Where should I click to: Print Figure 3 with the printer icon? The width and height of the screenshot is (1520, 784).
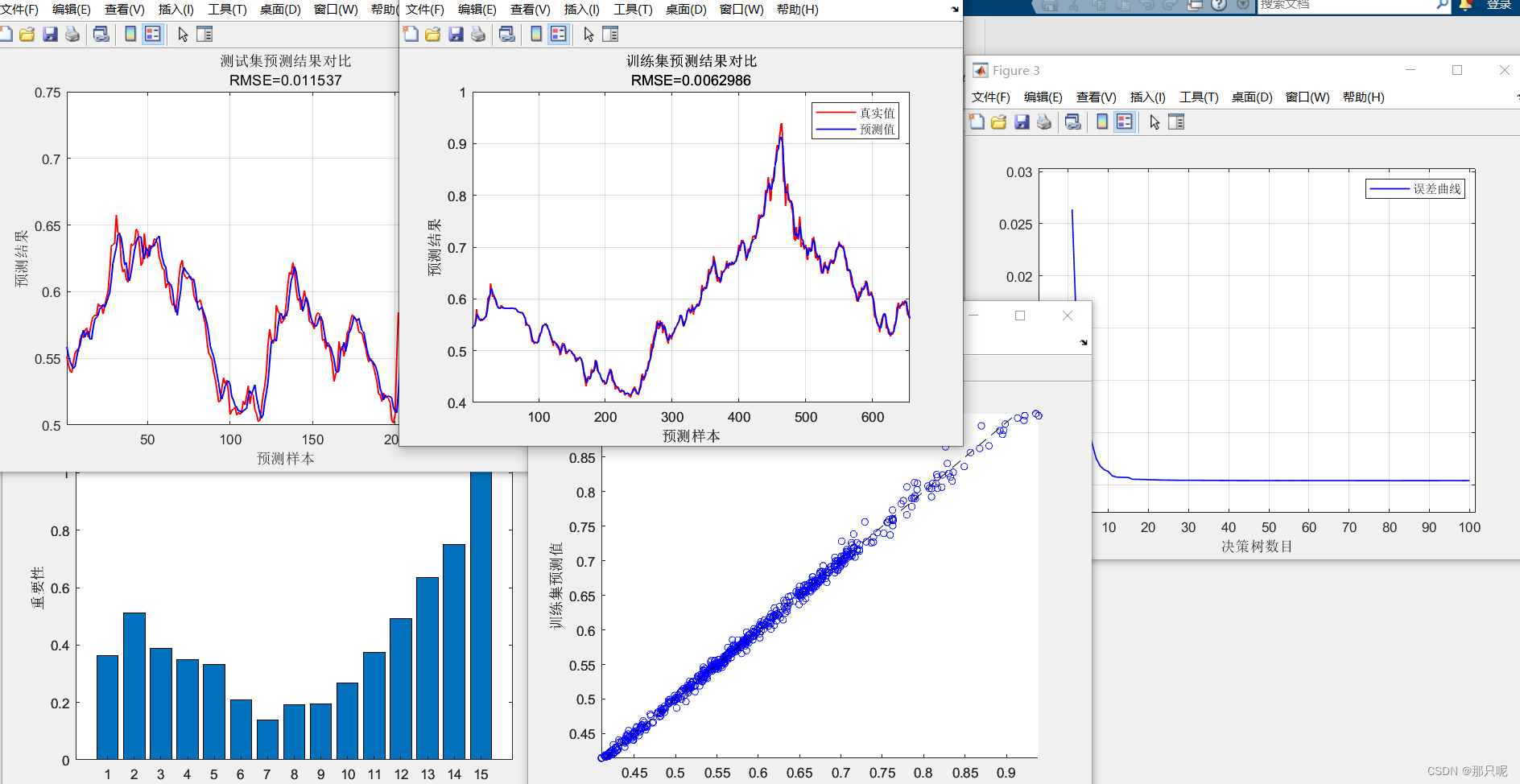[x=1044, y=122]
